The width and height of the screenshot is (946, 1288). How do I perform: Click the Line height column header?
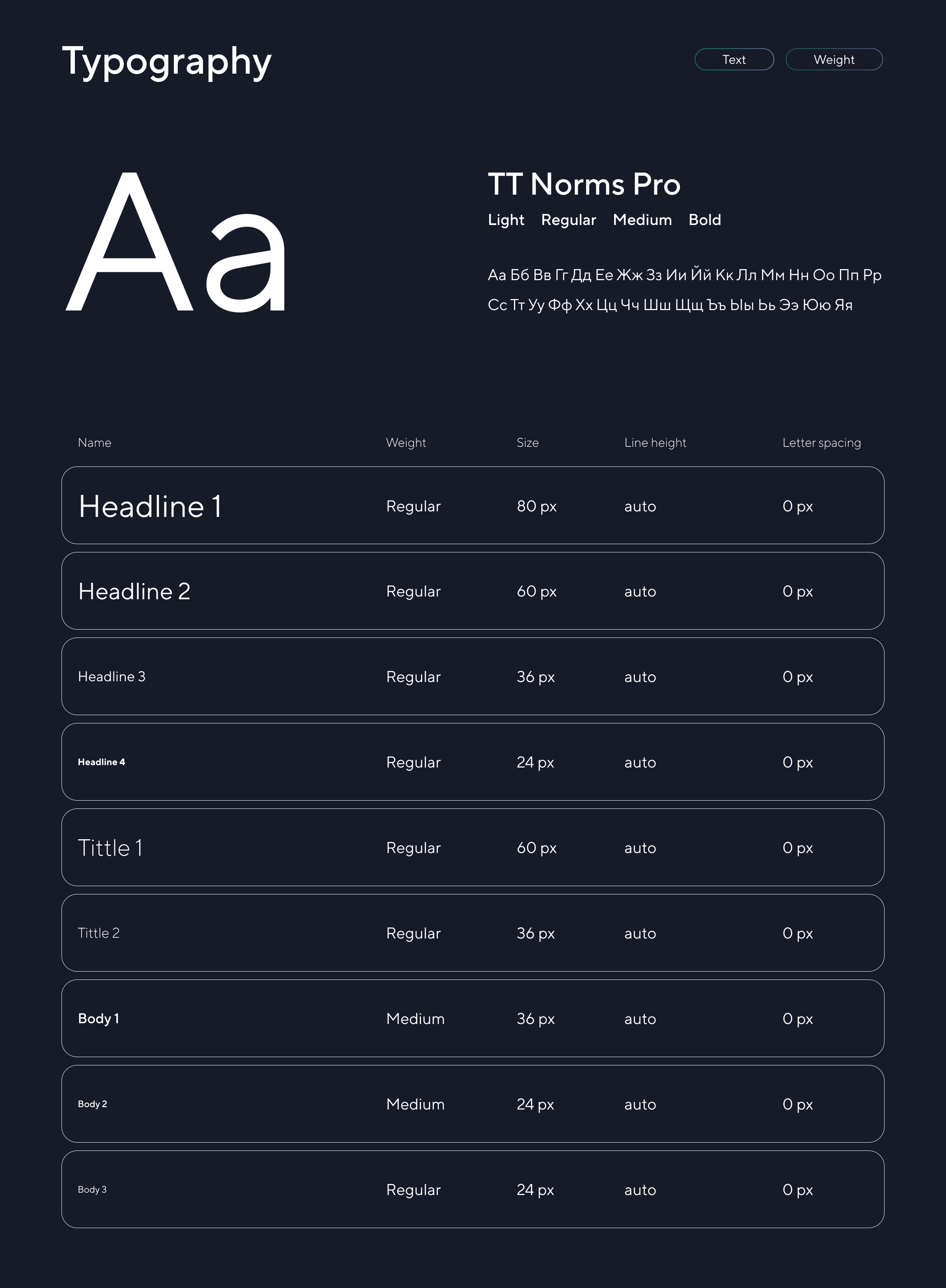click(655, 442)
